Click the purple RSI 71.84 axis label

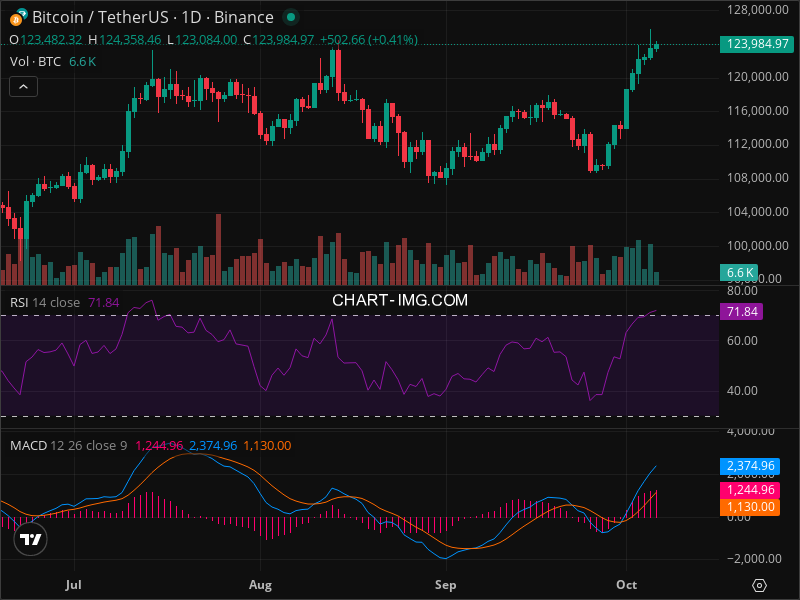(743, 312)
